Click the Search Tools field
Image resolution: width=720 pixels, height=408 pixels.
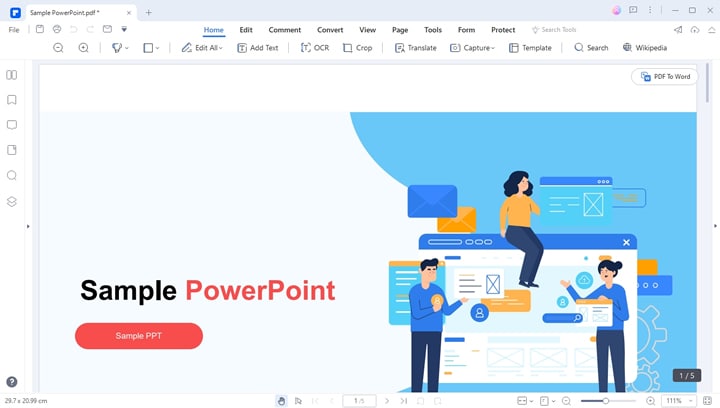554,30
